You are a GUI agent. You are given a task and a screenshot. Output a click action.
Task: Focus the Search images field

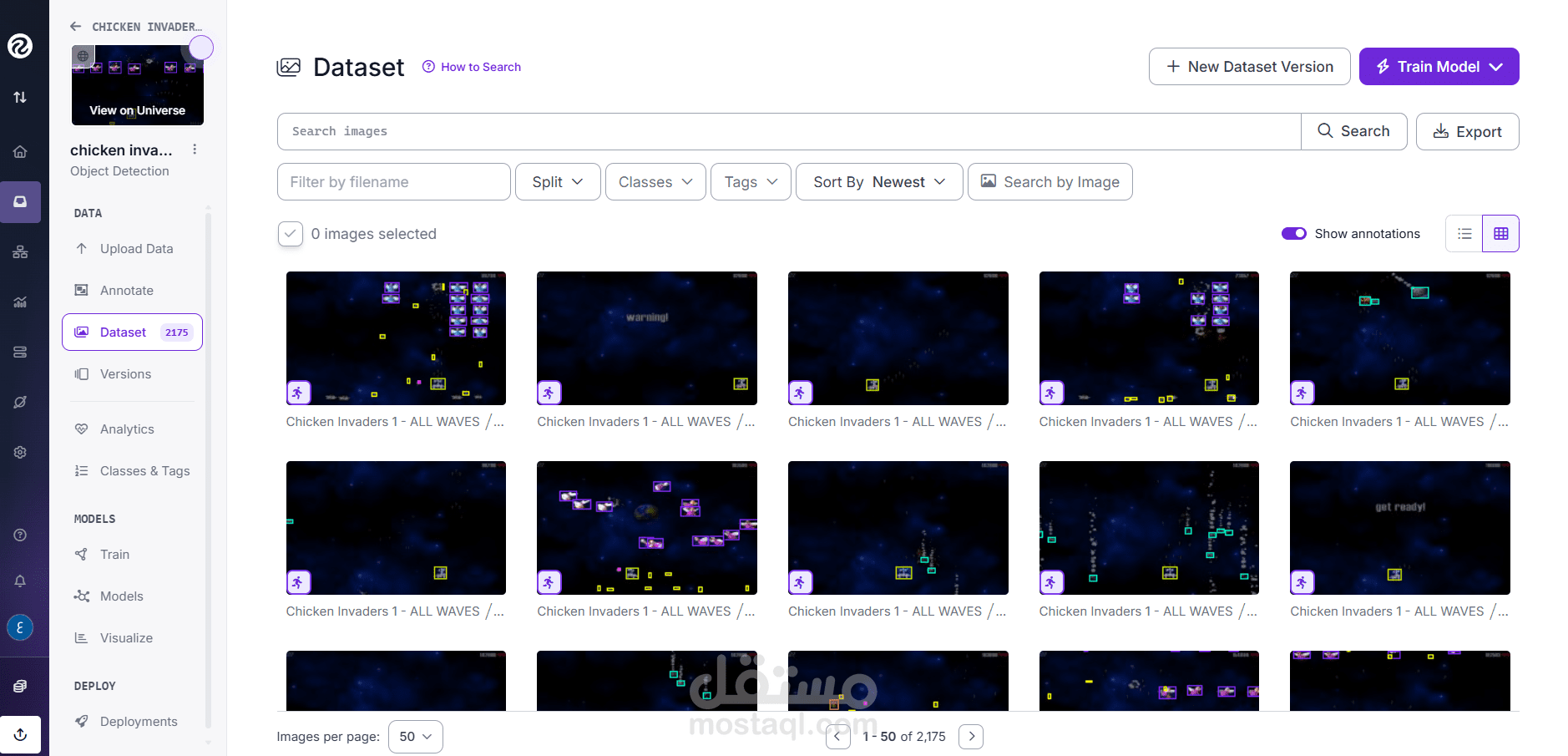789,131
